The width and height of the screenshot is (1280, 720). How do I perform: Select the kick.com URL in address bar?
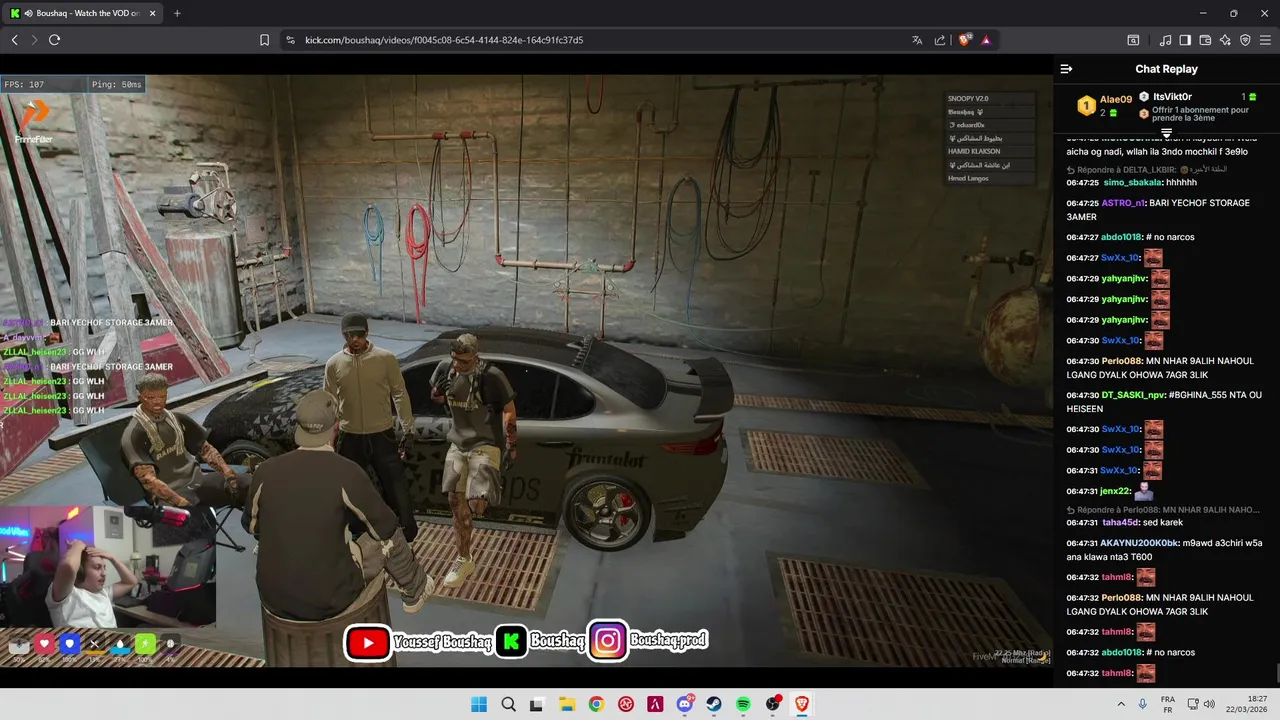(444, 40)
